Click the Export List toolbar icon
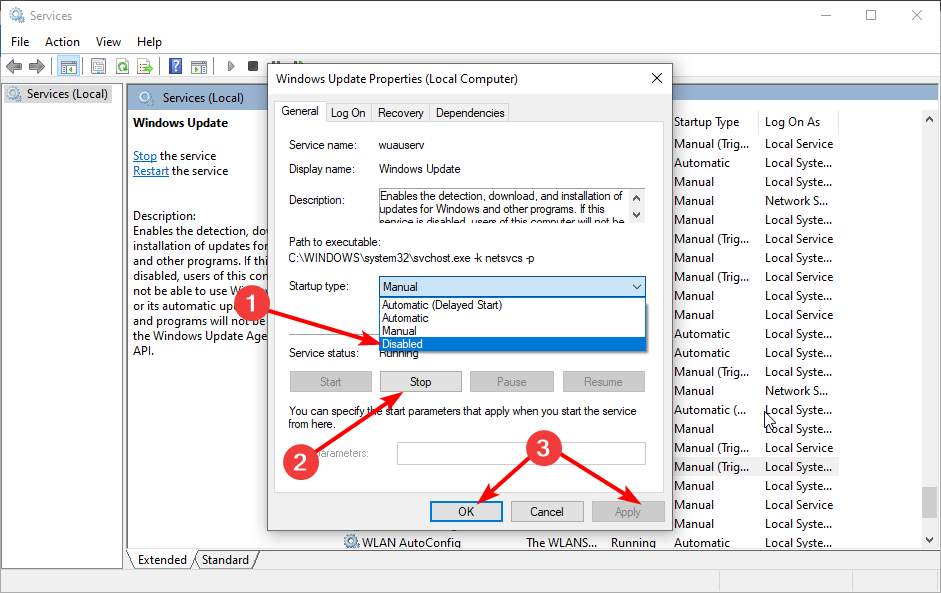The width and height of the screenshot is (941, 593). (x=145, y=66)
